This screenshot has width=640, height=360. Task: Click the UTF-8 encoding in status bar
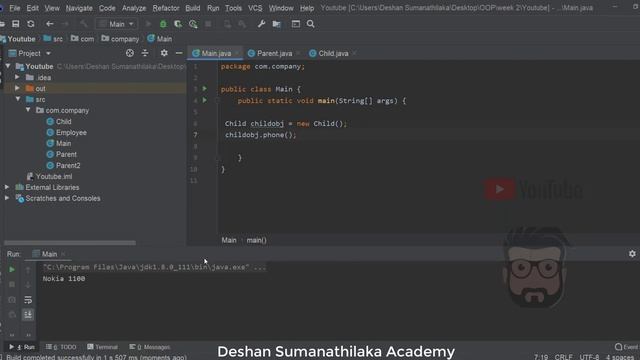click(x=589, y=357)
